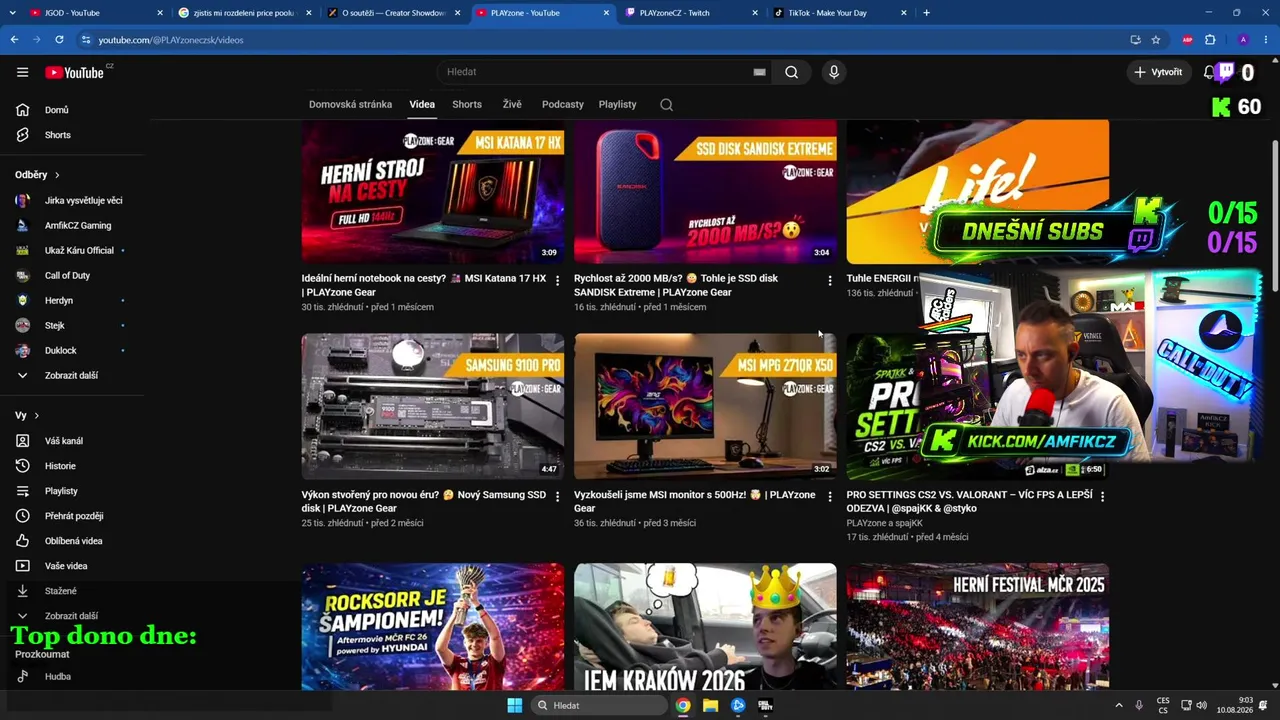The image size is (1280, 720).
Task: Open the MSI MPG 271QR X50 thumbnail
Action: click(x=705, y=407)
